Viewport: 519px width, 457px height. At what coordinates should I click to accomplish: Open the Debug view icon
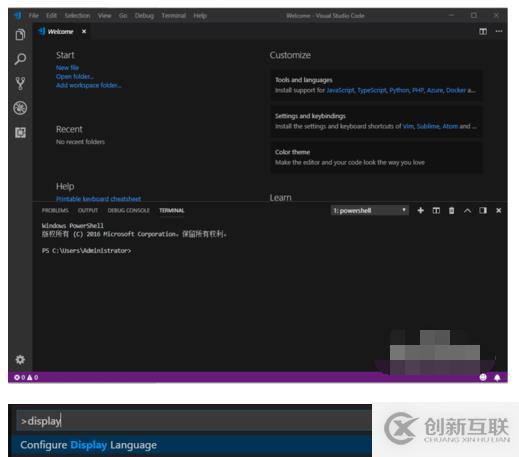click(x=20, y=108)
